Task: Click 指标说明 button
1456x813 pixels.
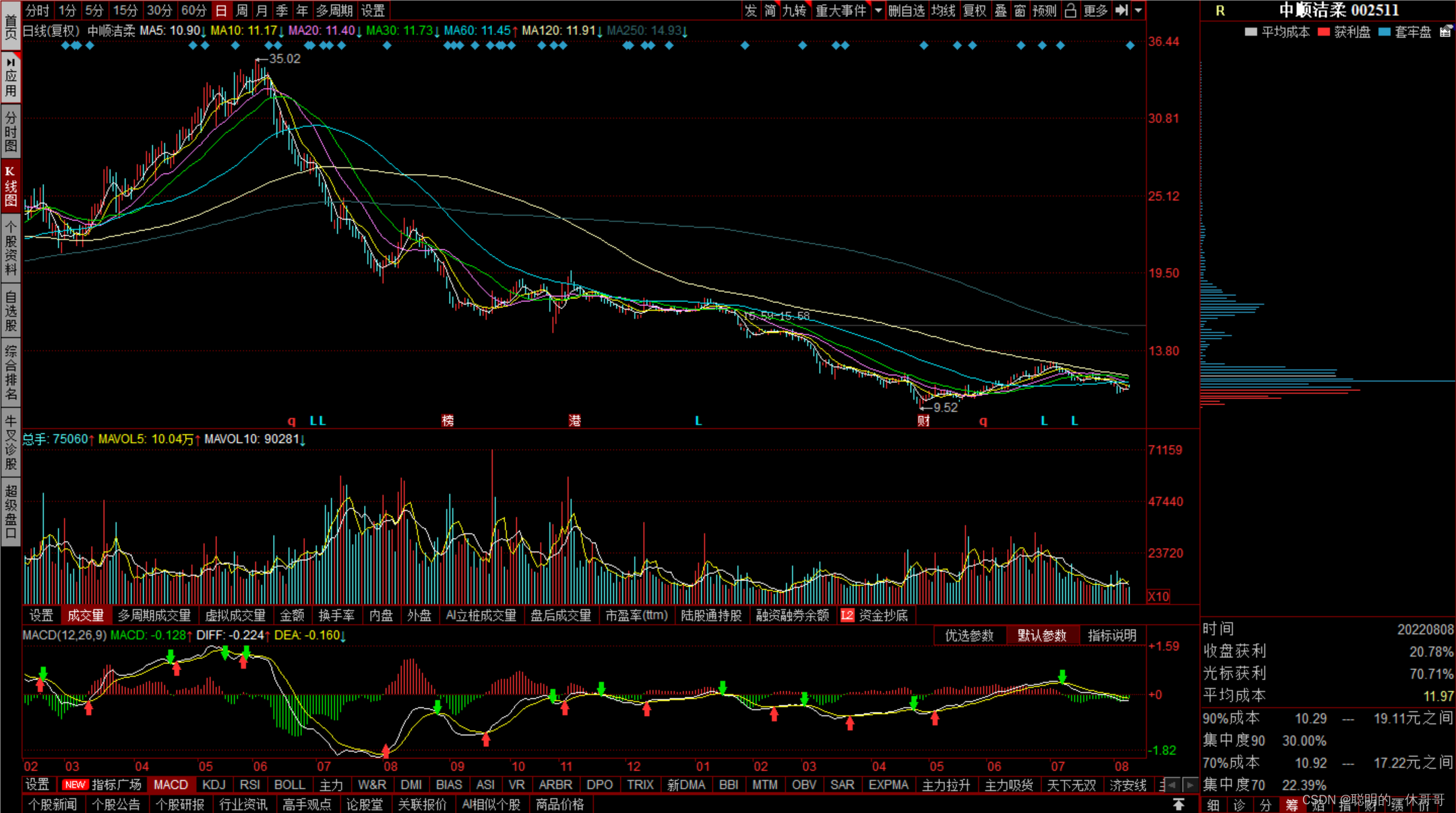Action: (x=1112, y=635)
